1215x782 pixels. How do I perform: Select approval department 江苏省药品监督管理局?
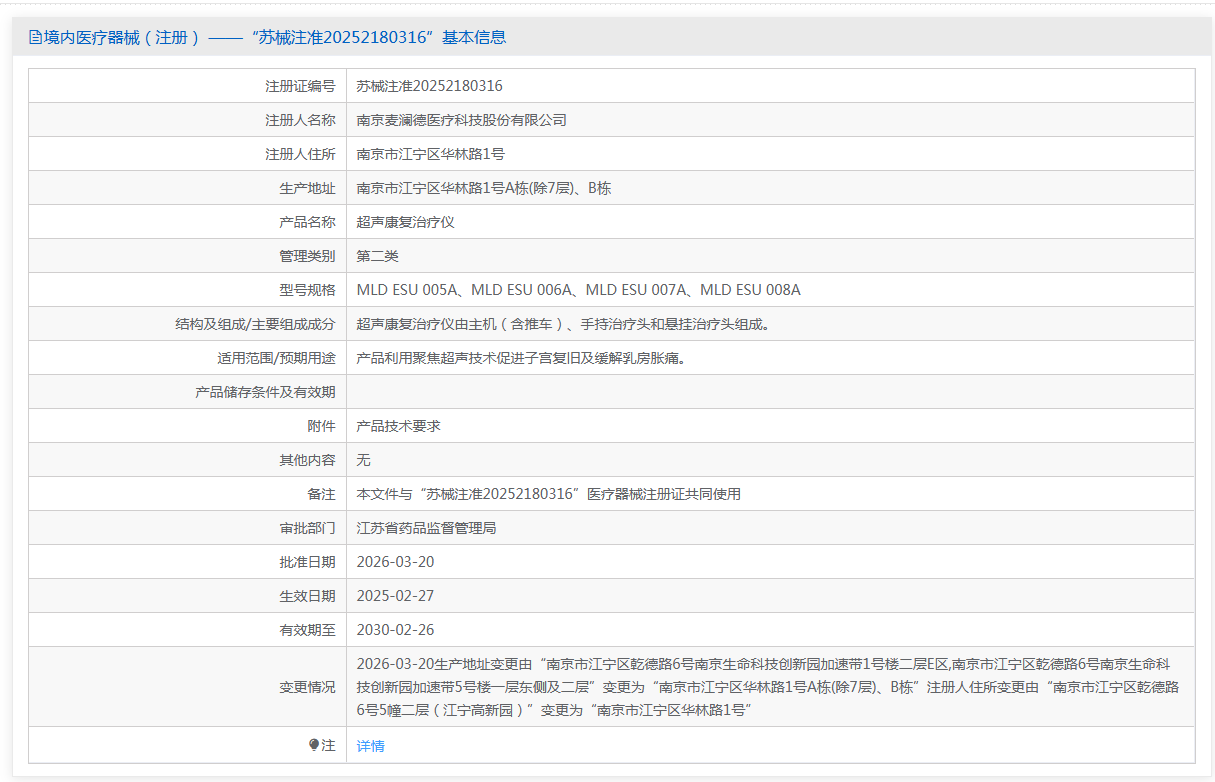(x=427, y=528)
